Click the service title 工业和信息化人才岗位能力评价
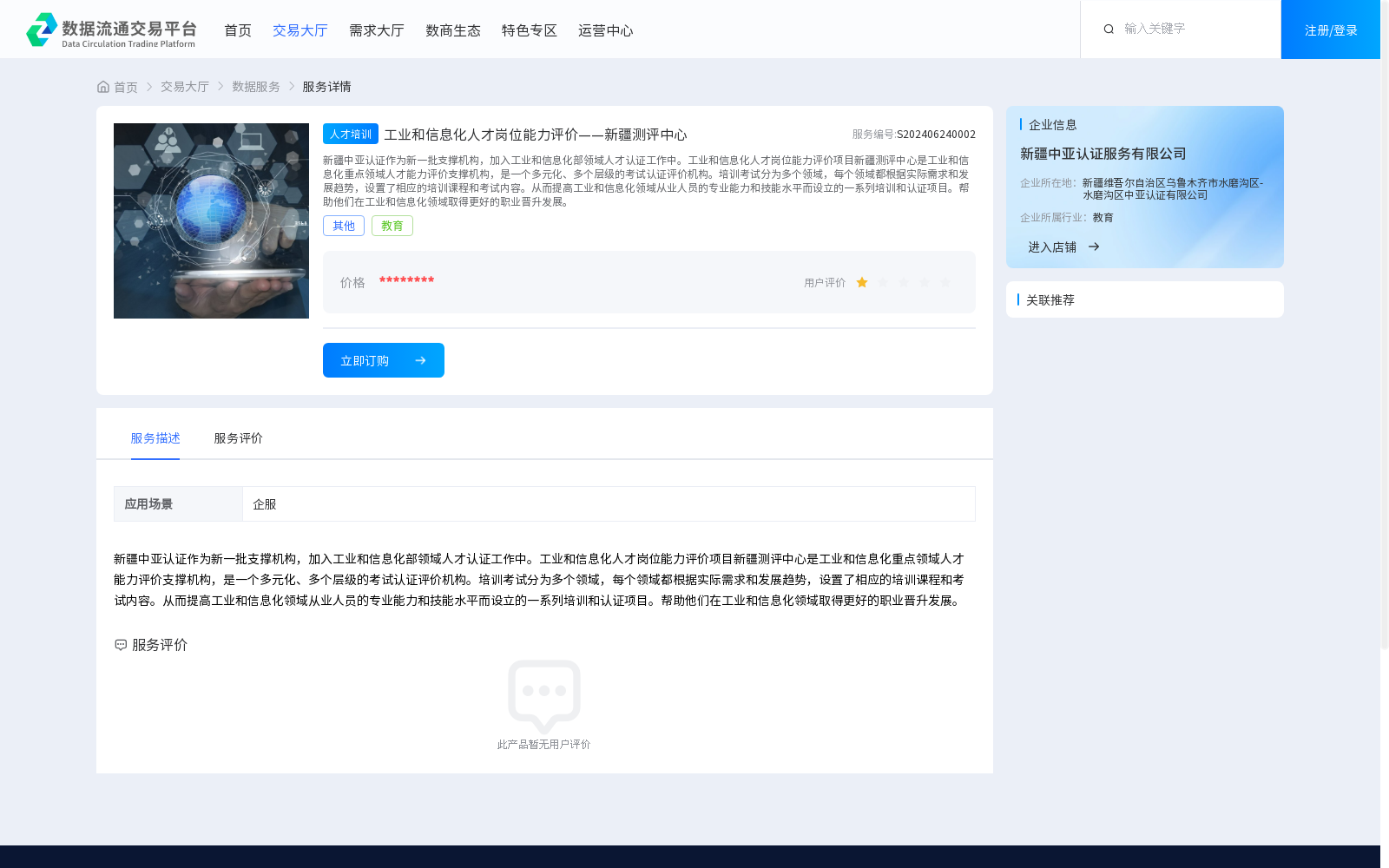 click(536, 135)
